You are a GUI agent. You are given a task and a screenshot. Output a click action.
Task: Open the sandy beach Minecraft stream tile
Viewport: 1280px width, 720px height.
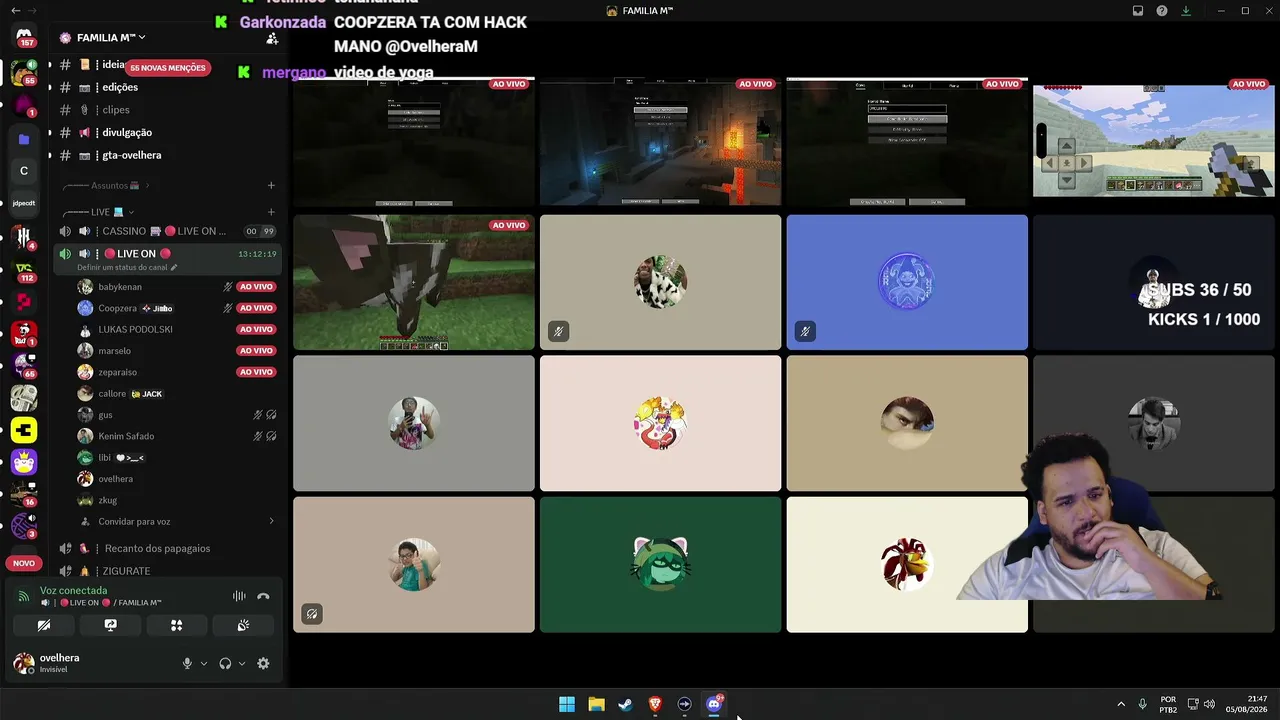coord(1154,139)
